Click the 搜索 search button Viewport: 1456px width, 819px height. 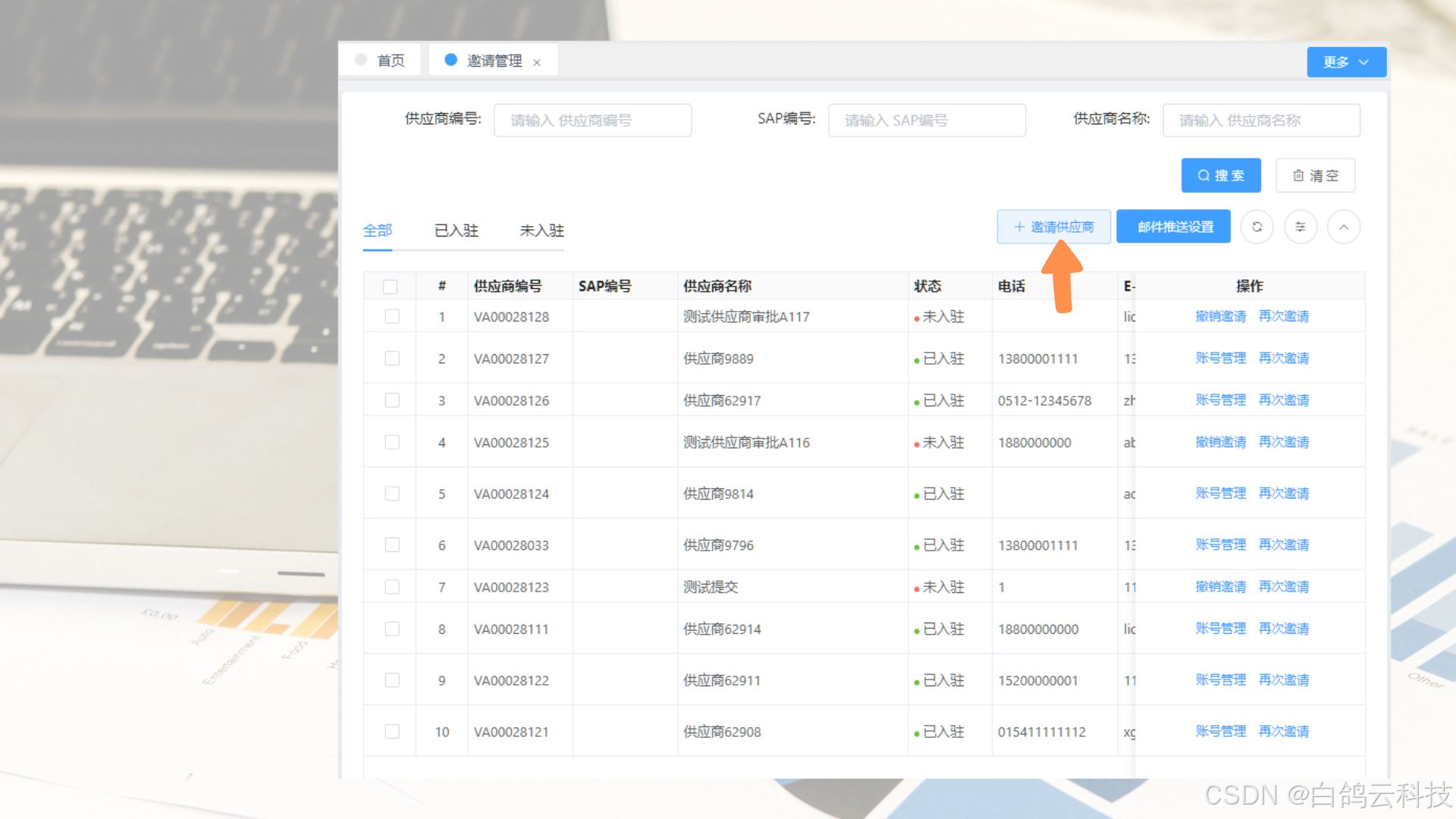1220,175
